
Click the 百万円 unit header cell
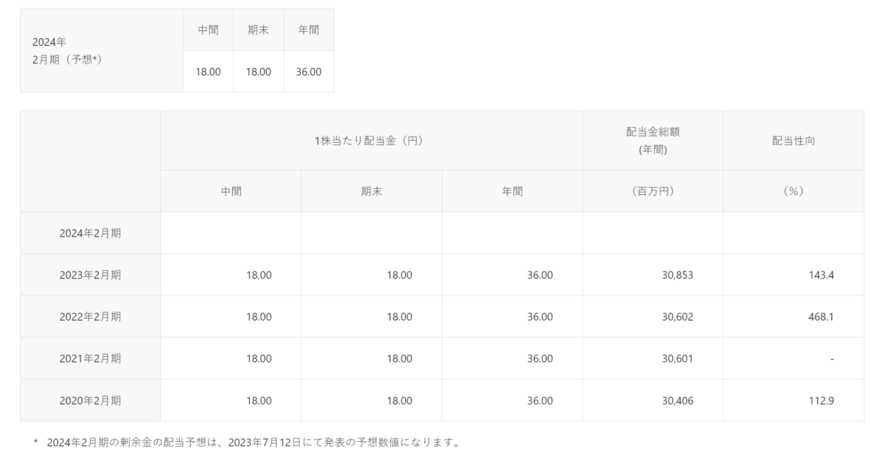click(x=652, y=190)
